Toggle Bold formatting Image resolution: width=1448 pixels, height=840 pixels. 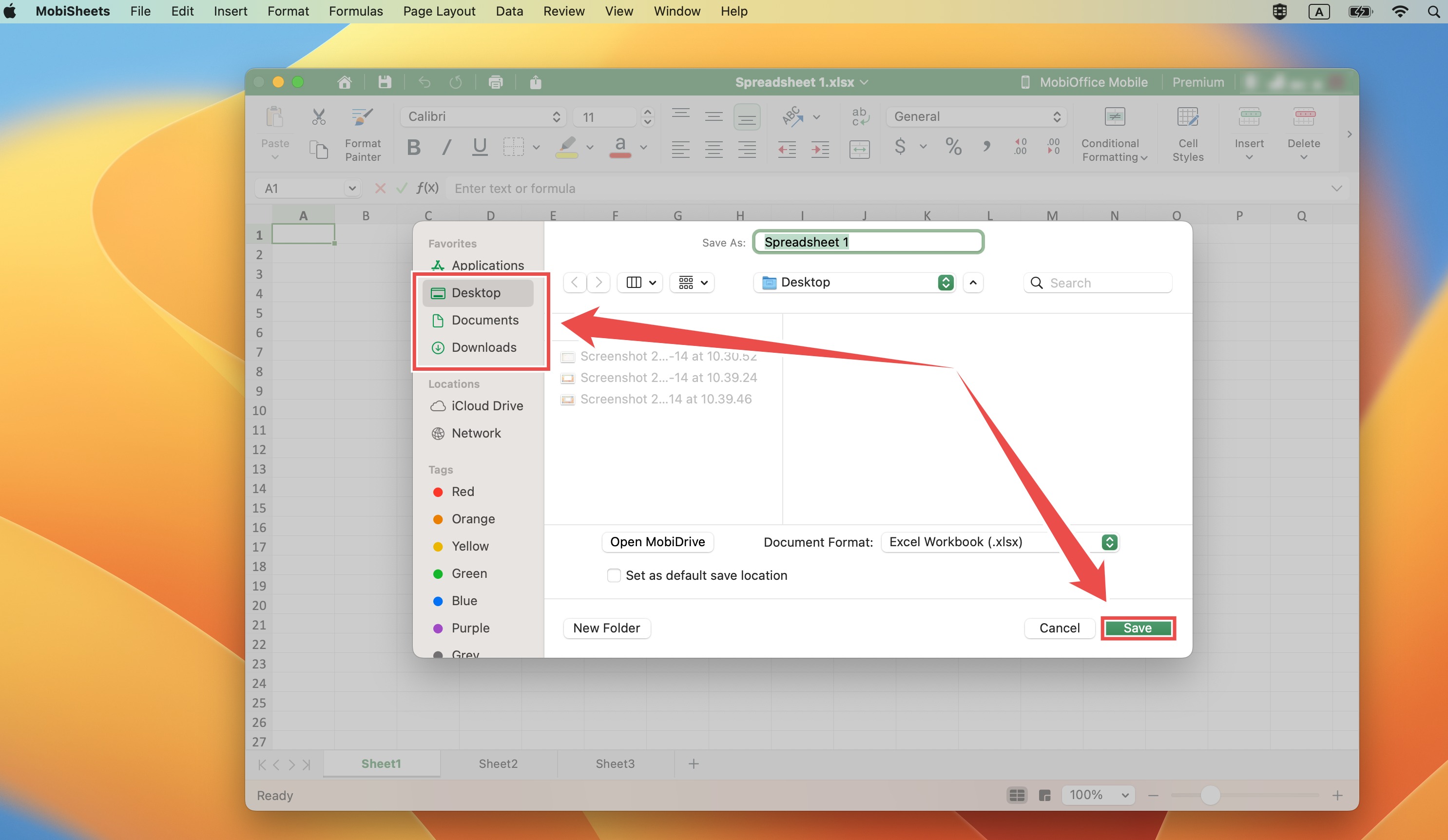(413, 148)
